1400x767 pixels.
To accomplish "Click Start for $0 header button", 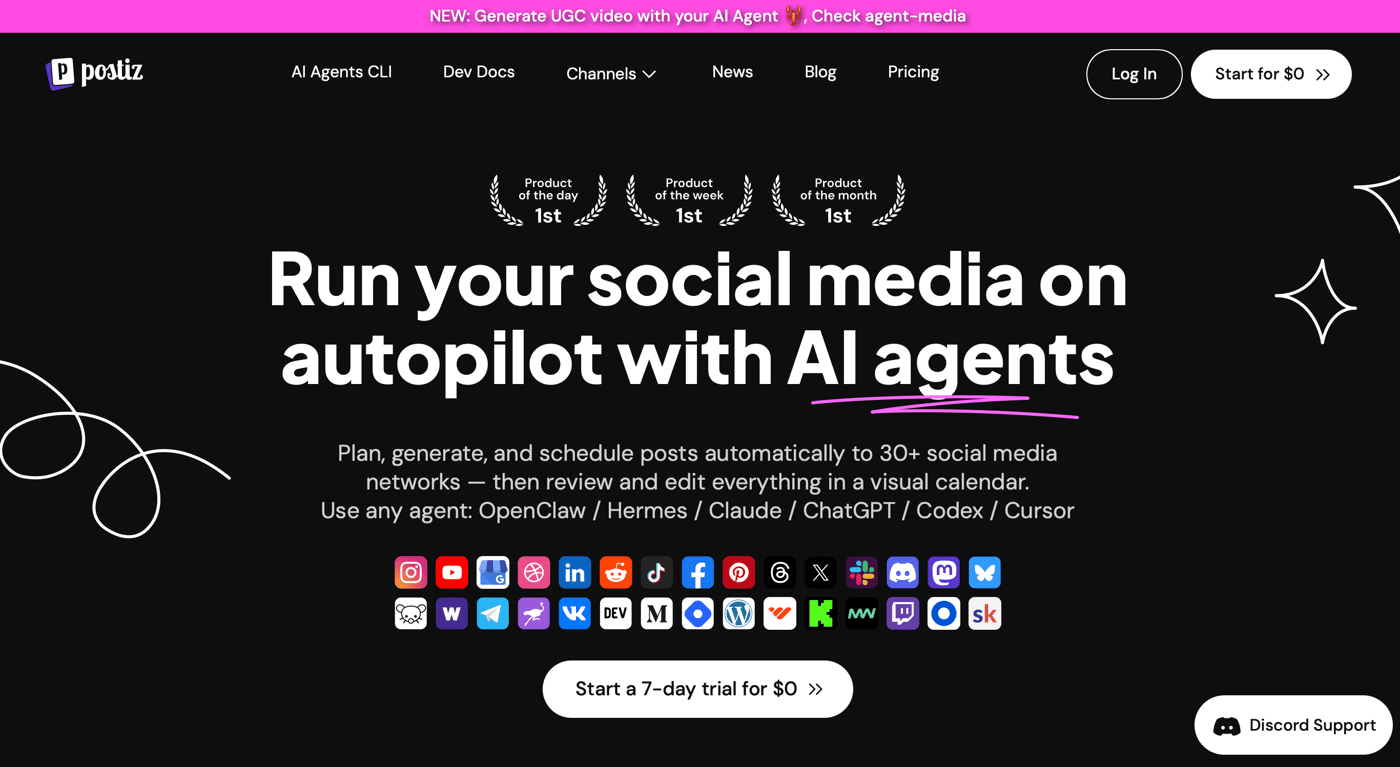I will click(x=1271, y=74).
